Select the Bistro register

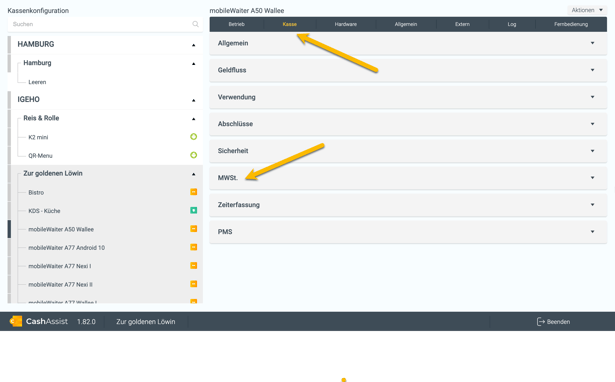click(36, 193)
